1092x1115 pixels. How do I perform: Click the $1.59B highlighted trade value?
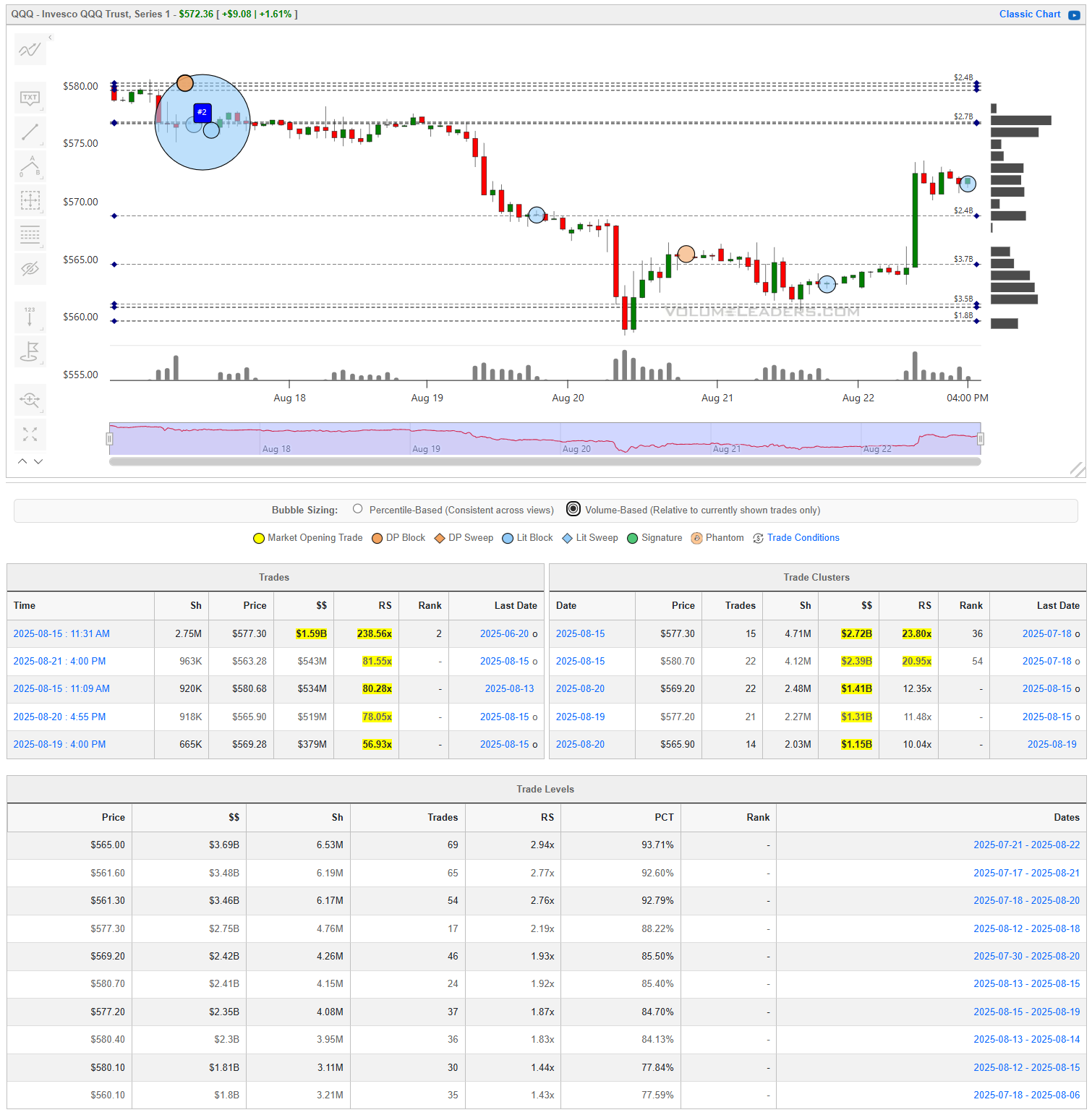point(311,633)
